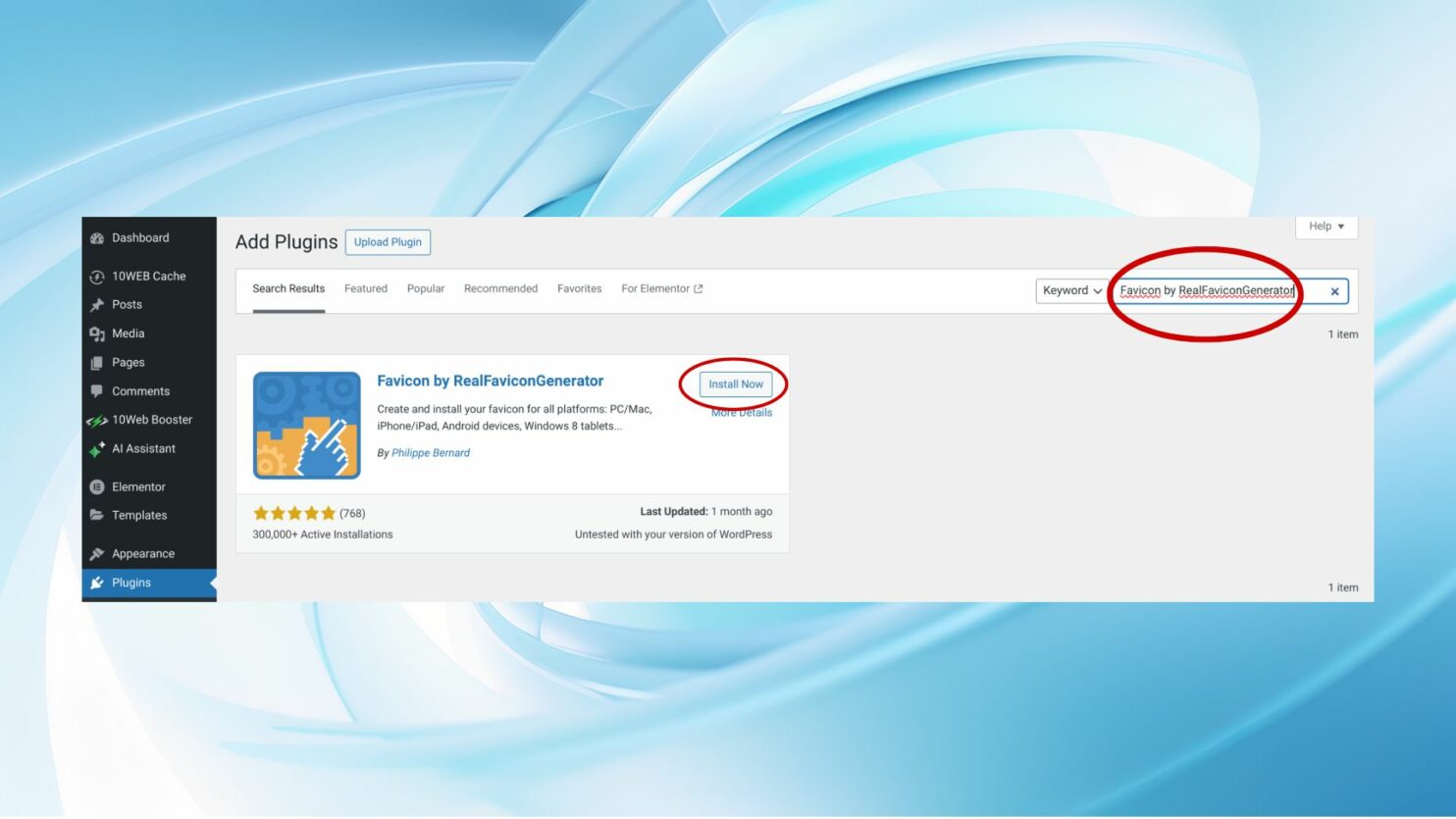Open More Details for the plugin
This screenshot has height=819, width=1456.
coord(742,412)
